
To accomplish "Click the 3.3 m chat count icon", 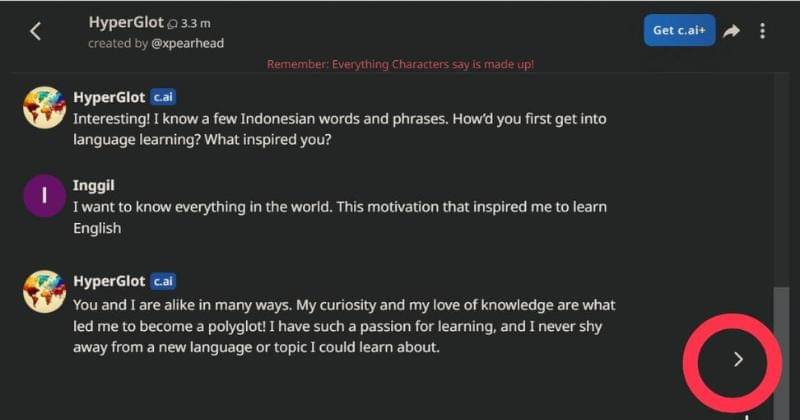I will coord(170,23).
